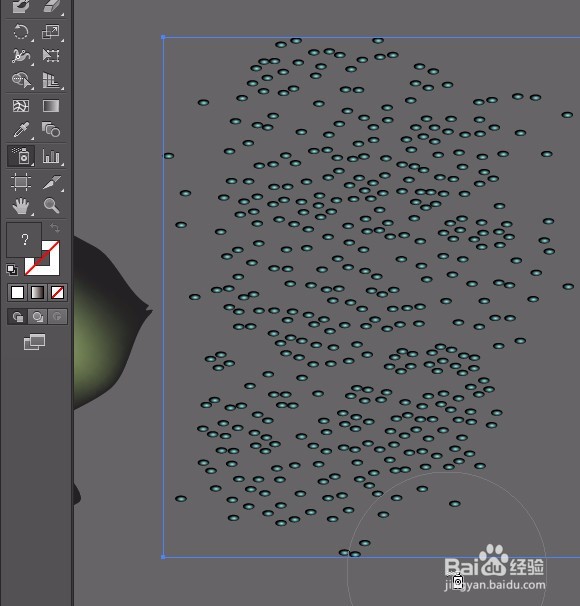Select the Gradient tool
This screenshot has width=580, height=606.
pyautogui.click(x=51, y=106)
